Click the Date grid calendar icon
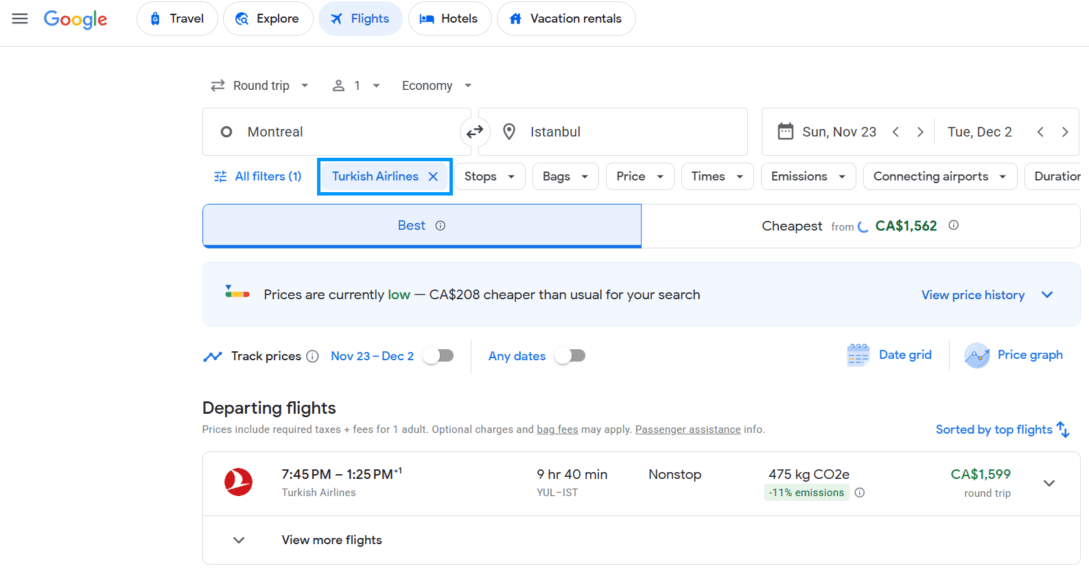 click(858, 355)
